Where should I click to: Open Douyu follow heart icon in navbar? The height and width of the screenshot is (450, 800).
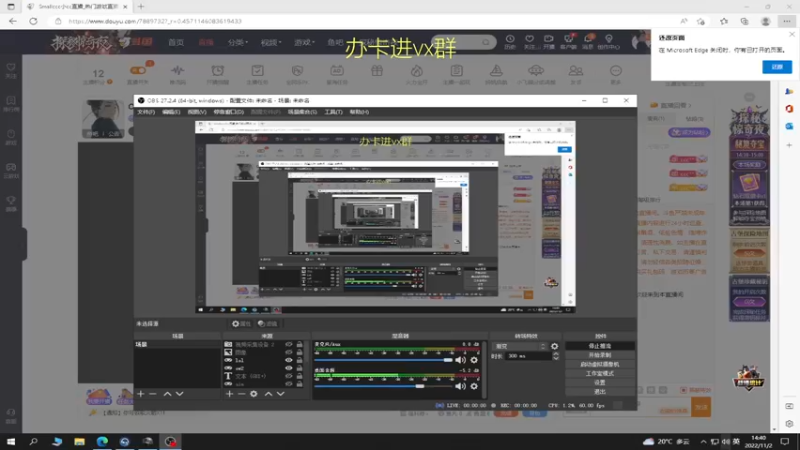tap(530, 42)
